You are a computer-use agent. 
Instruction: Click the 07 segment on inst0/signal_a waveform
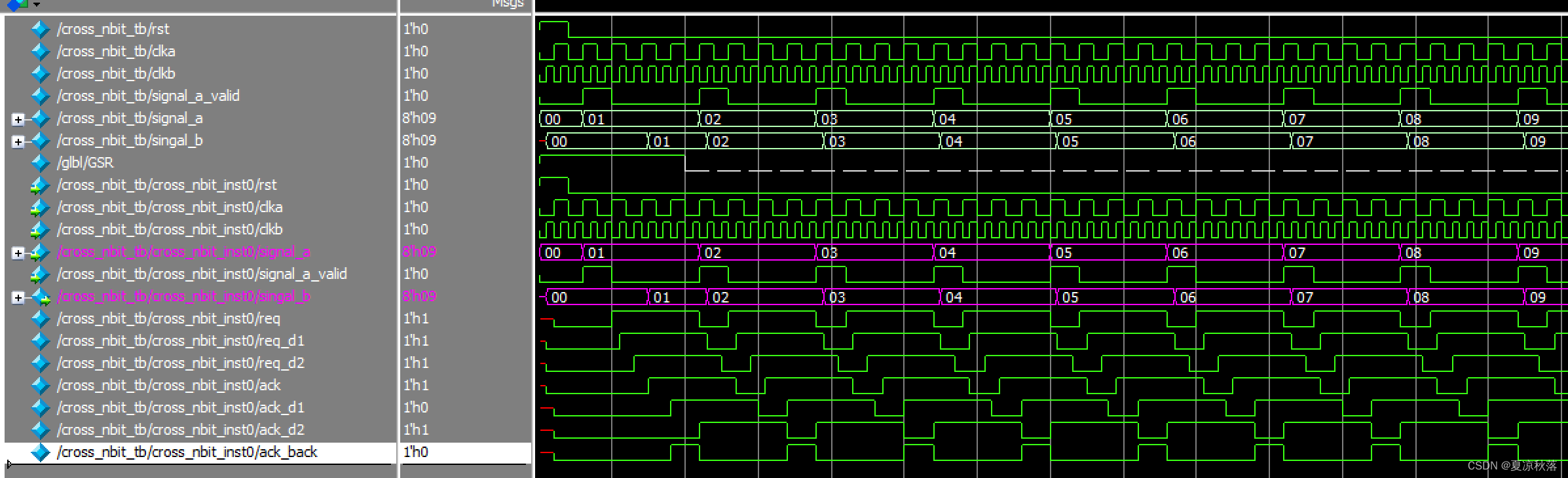[x=1341, y=253]
